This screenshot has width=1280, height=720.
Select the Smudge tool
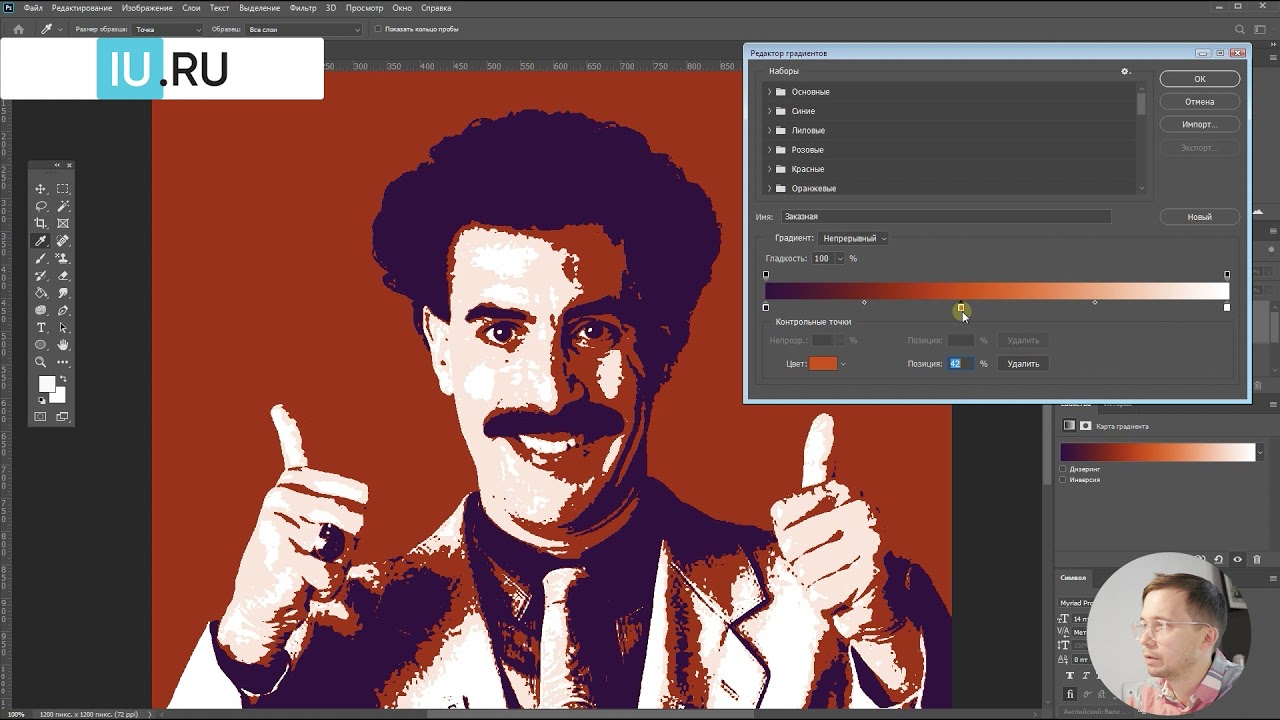coord(63,293)
